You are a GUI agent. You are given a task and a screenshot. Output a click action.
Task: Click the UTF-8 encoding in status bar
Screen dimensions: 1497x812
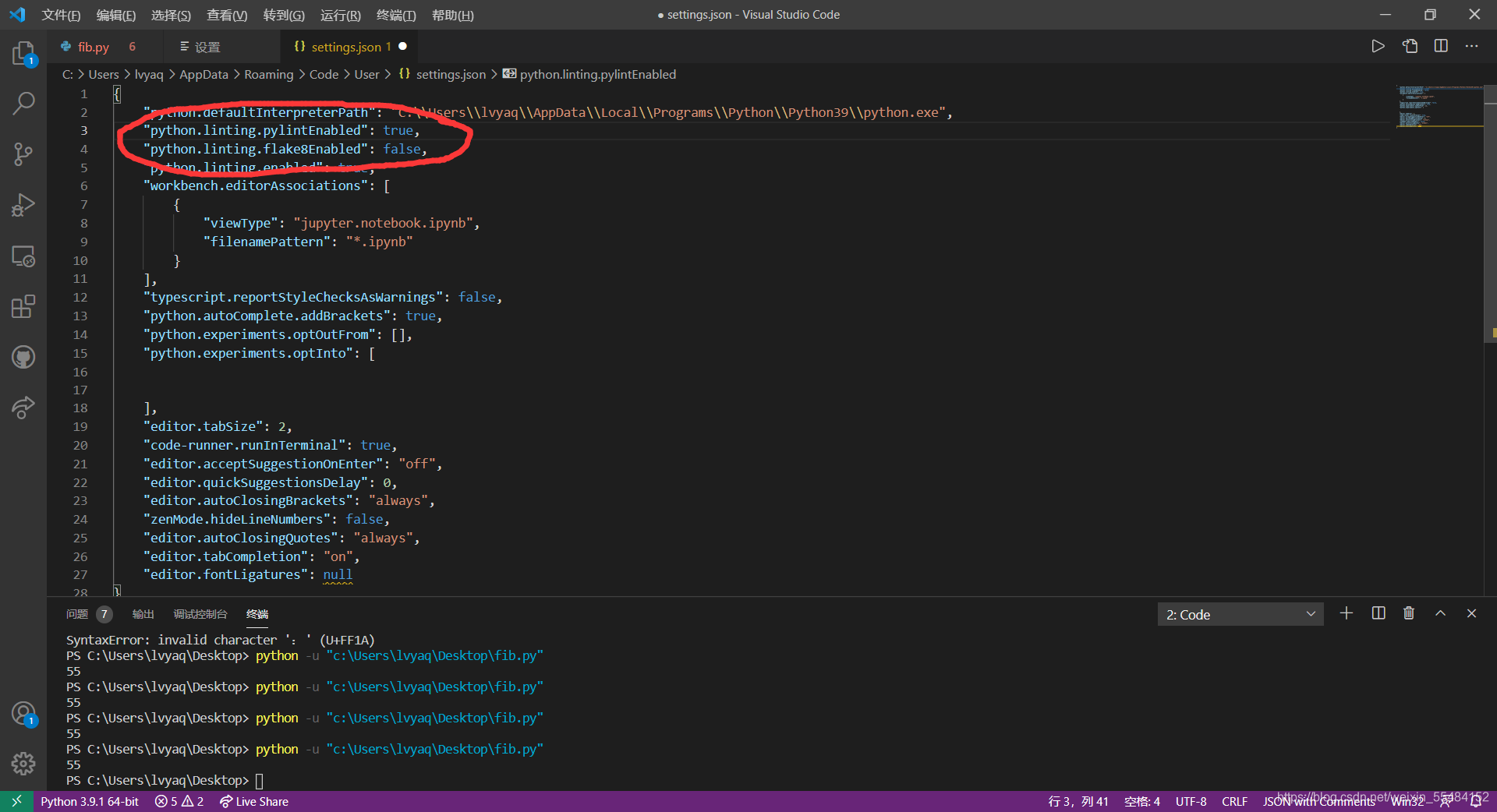(1191, 801)
